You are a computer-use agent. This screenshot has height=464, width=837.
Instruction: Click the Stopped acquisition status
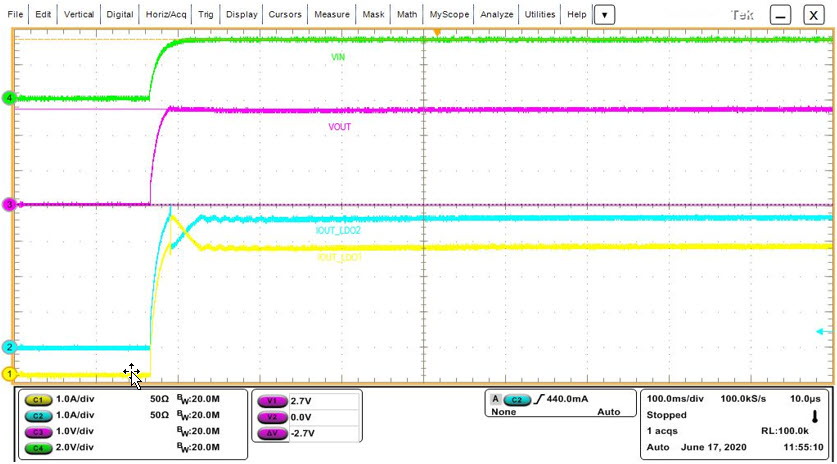coord(666,415)
